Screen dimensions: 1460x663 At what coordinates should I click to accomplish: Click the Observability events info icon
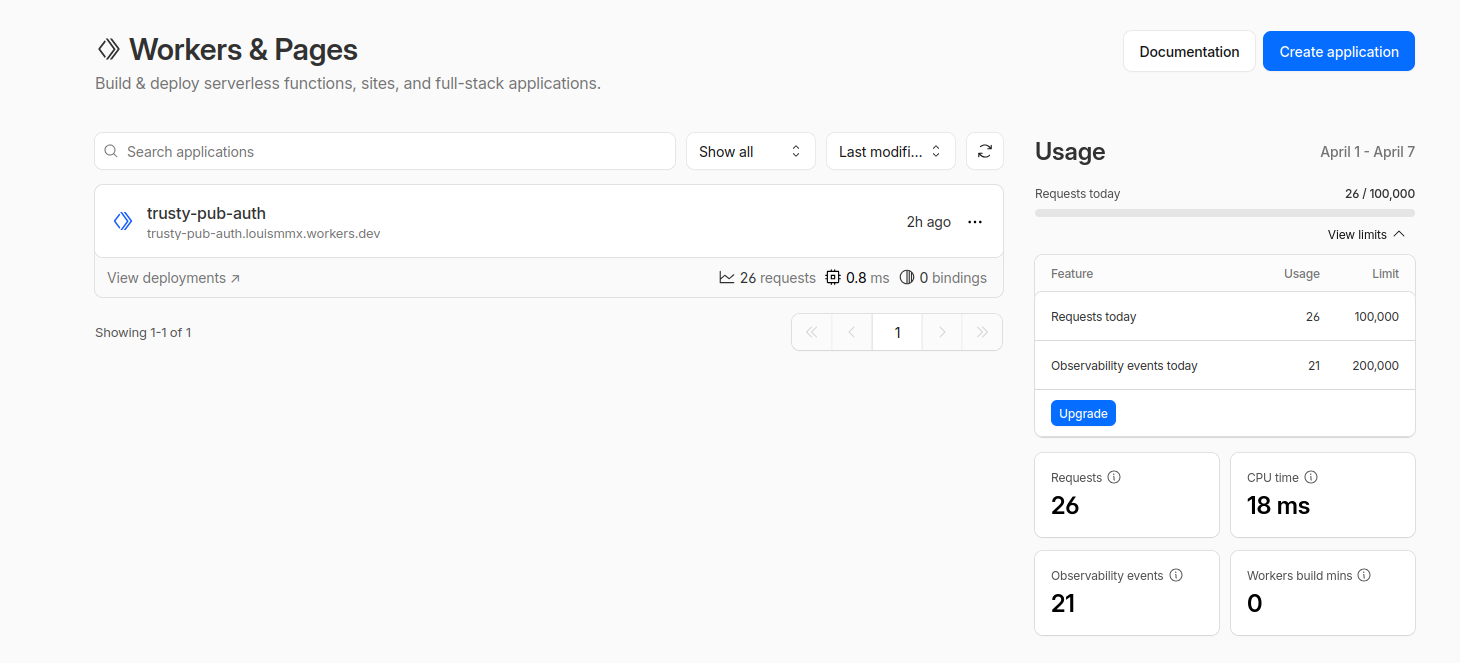(1176, 576)
